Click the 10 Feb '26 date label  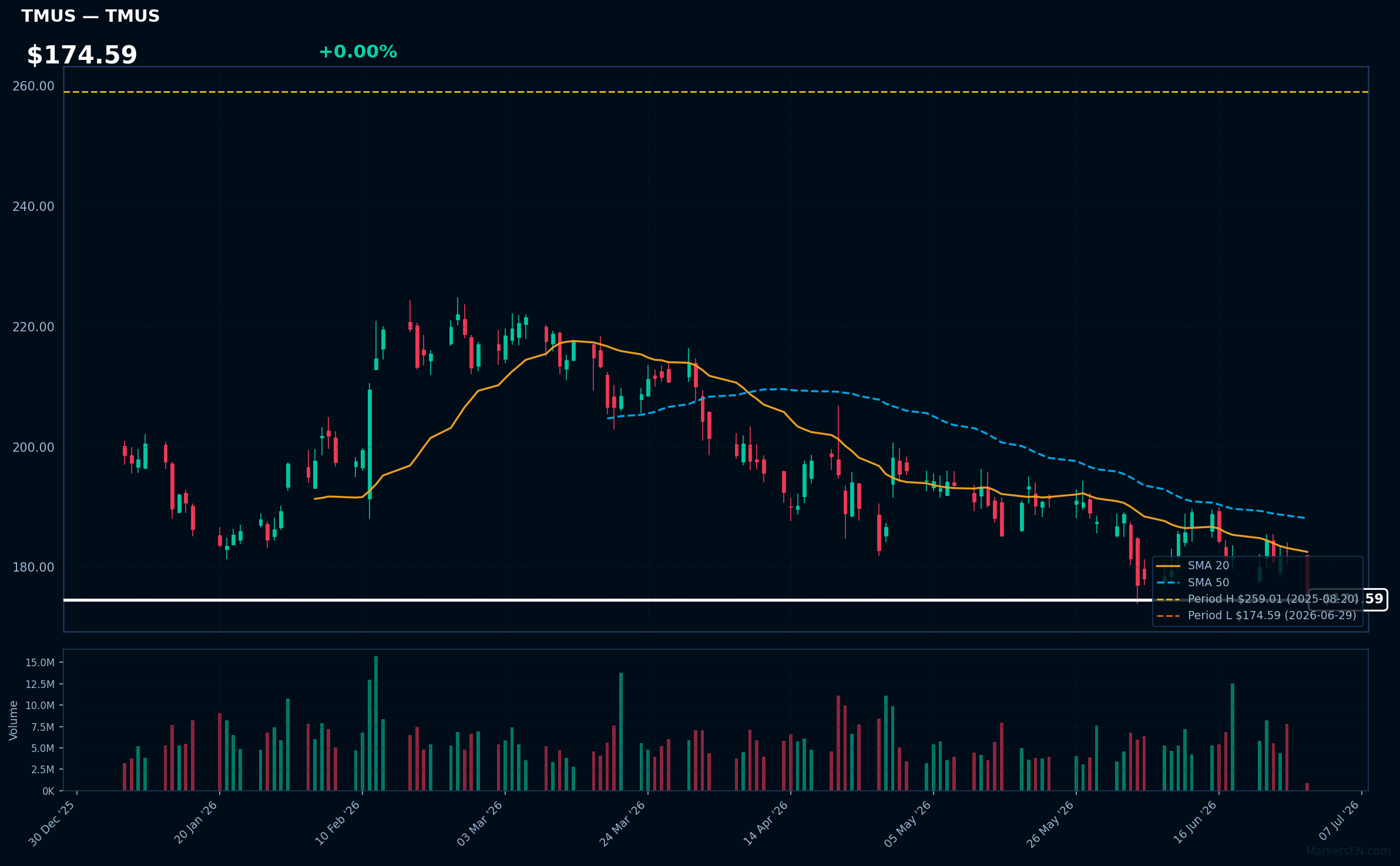point(338,823)
